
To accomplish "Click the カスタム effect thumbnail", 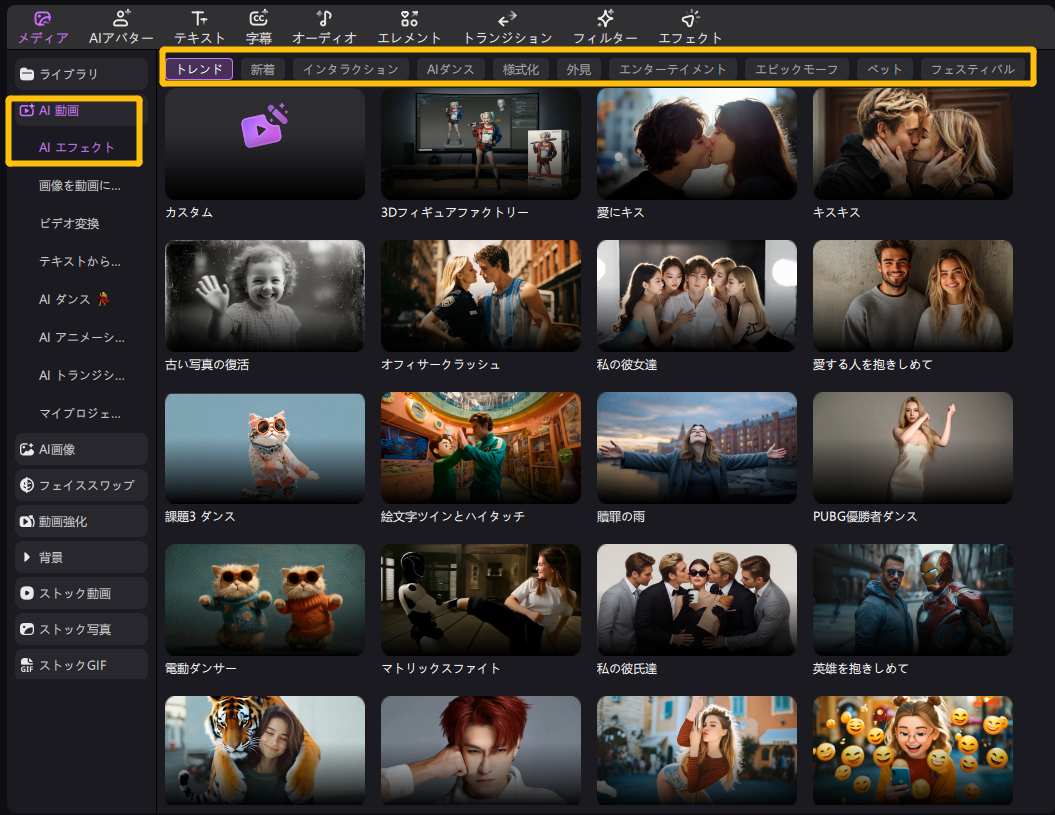I will coord(265,143).
